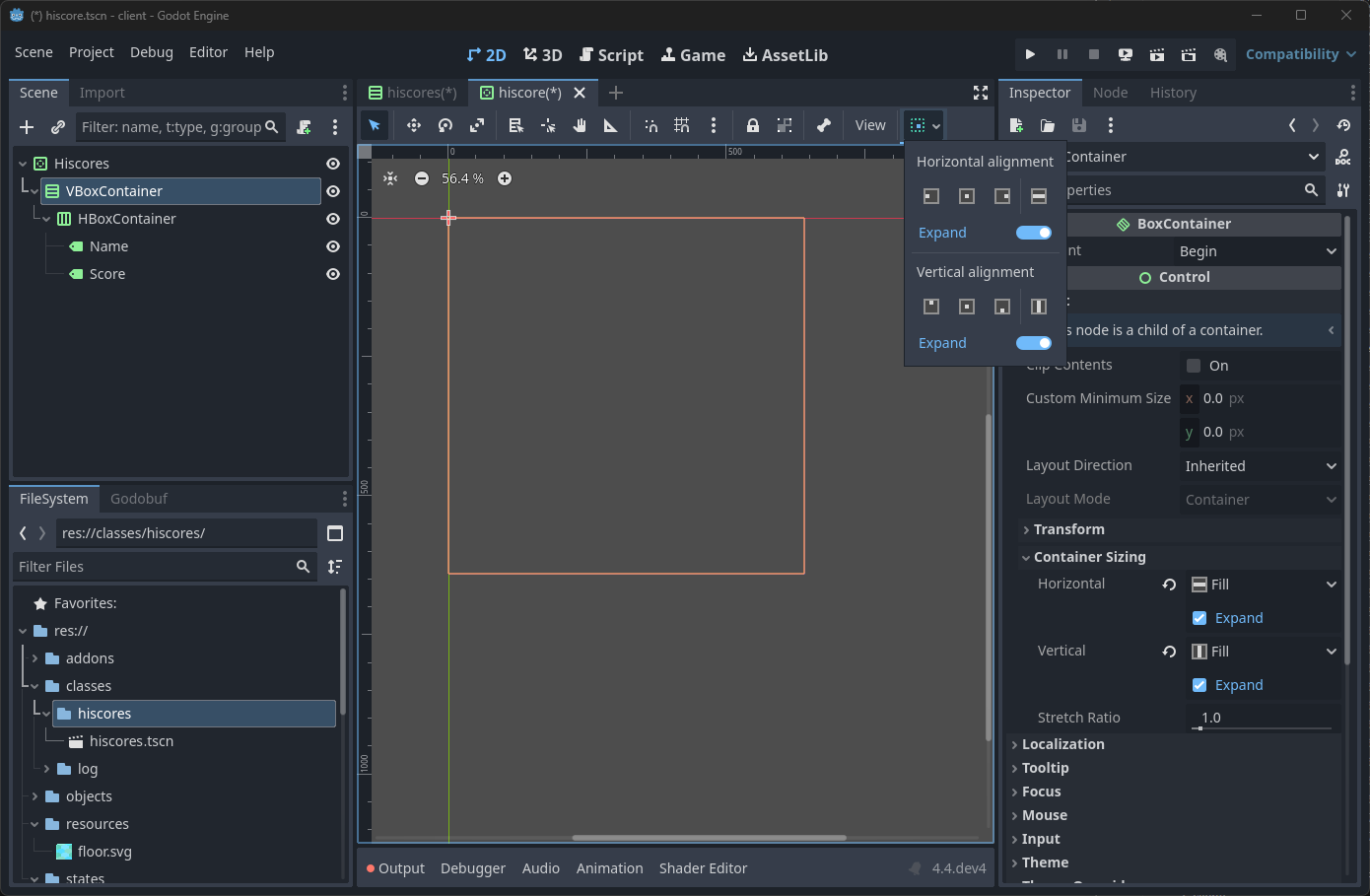Open the Shader Editor bottom panel

703,868
